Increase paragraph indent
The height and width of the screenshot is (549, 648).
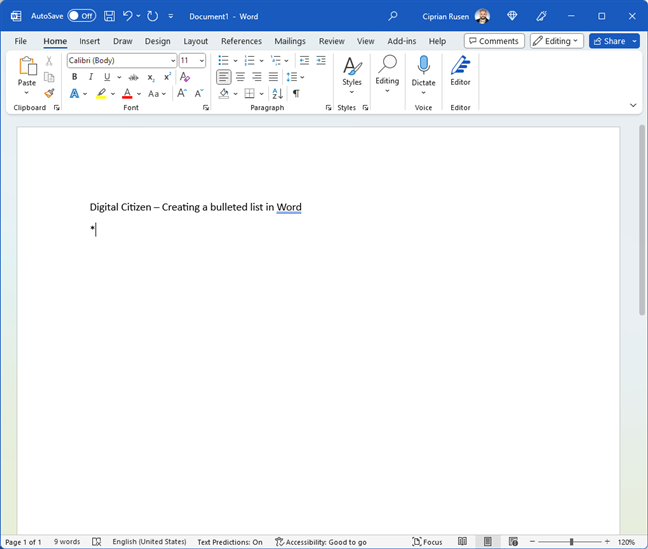(321, 61)
